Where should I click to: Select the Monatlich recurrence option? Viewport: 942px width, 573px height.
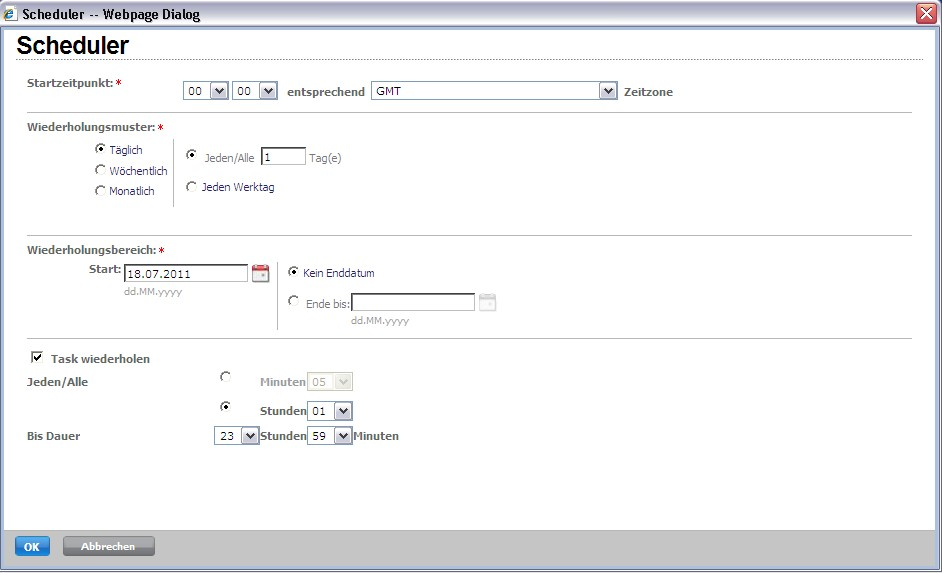coord(100,190)
